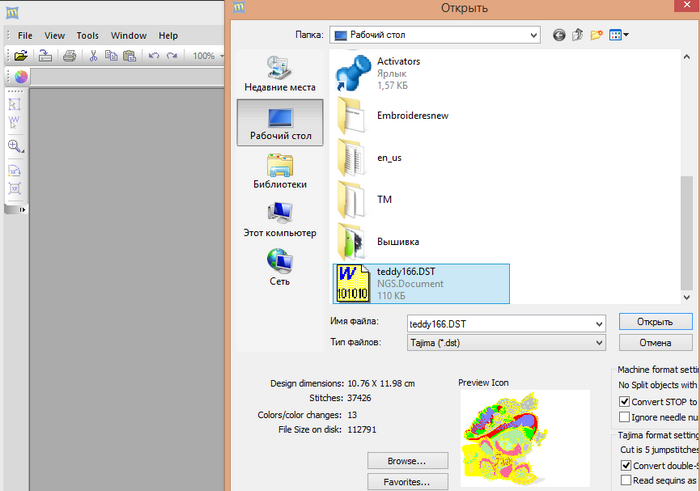Select the Вышивка folder
This screenshot has height=491, width=700.
point(421,241)
